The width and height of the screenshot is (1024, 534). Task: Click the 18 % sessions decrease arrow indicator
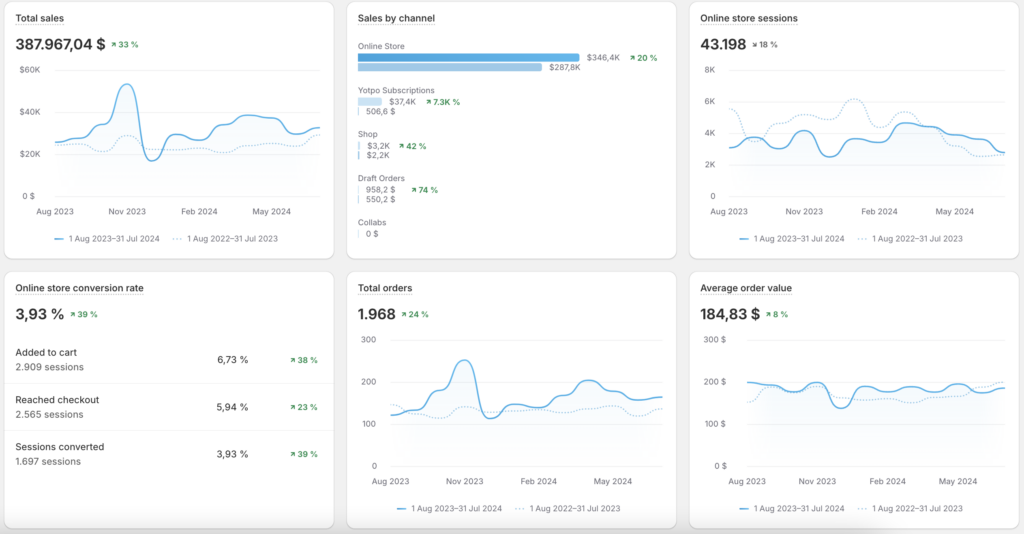[x=754, y=45]
